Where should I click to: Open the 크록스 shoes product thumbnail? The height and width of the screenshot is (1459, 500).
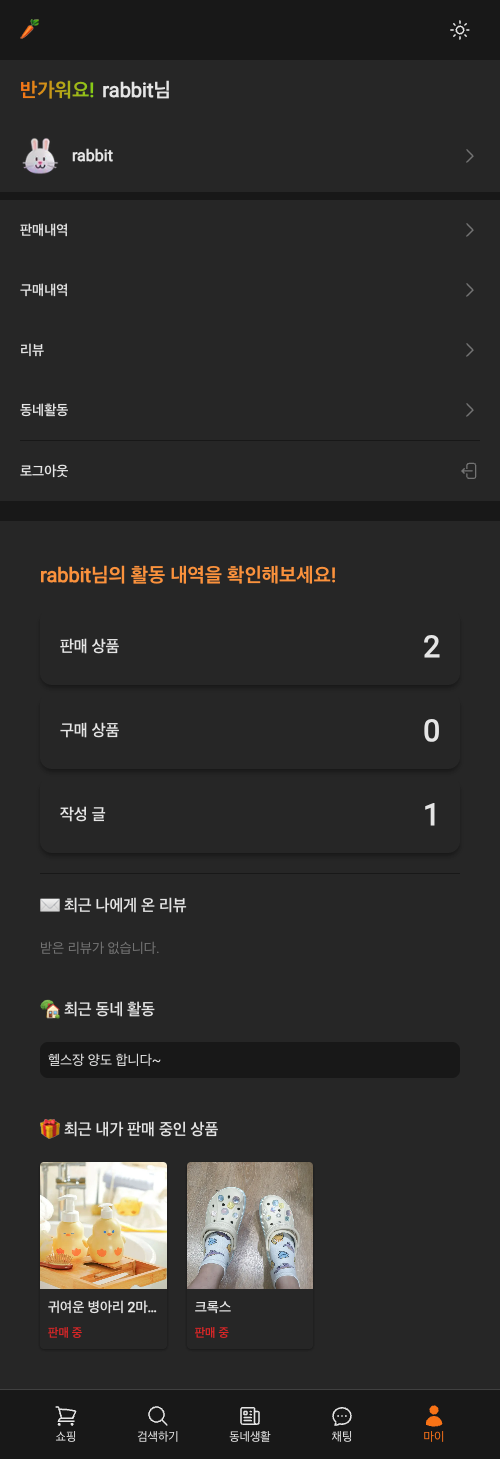[250, 1225]
